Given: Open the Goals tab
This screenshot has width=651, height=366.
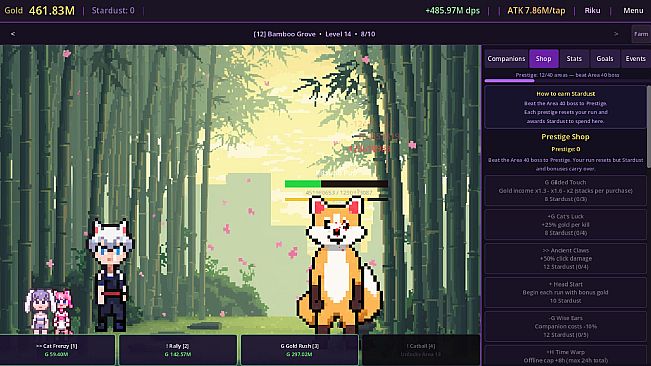Looking at the screenshot, I should 604,59.
